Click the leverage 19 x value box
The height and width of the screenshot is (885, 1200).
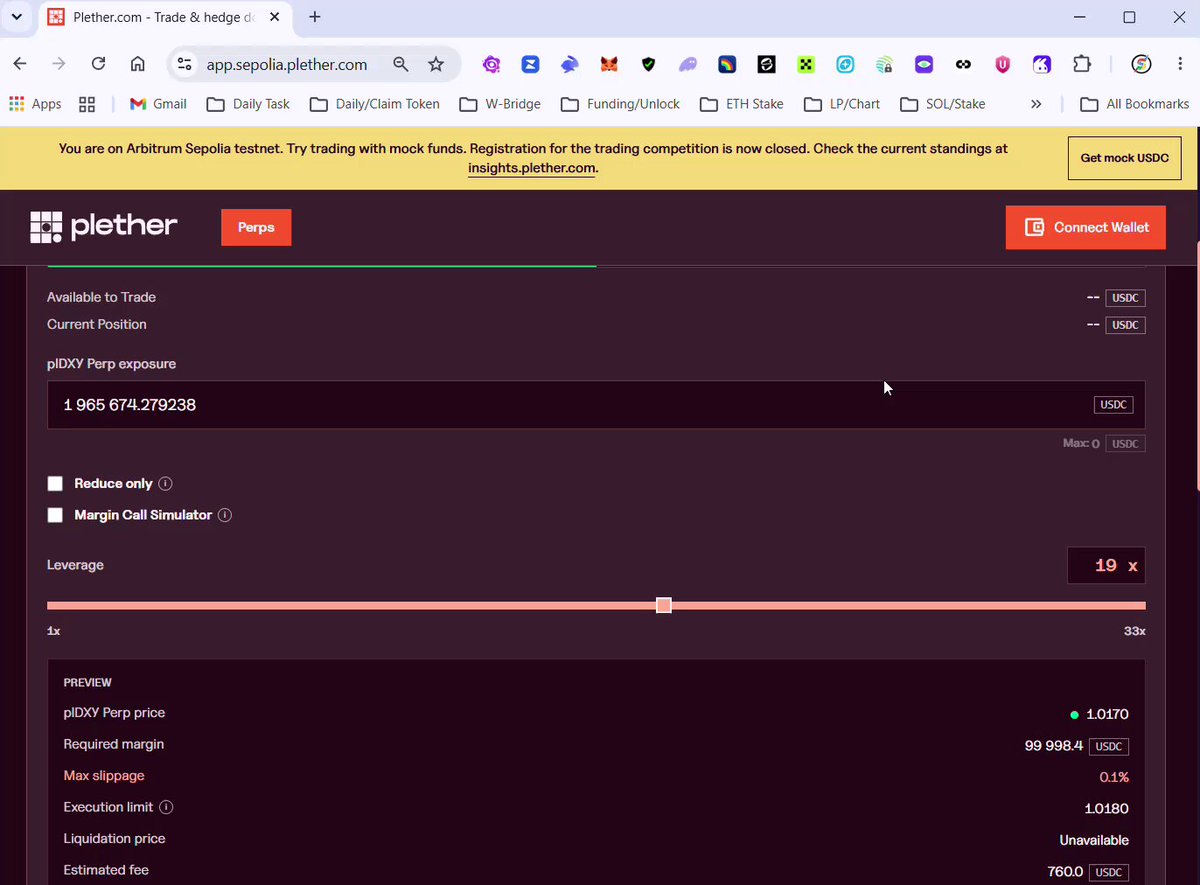1106,565
